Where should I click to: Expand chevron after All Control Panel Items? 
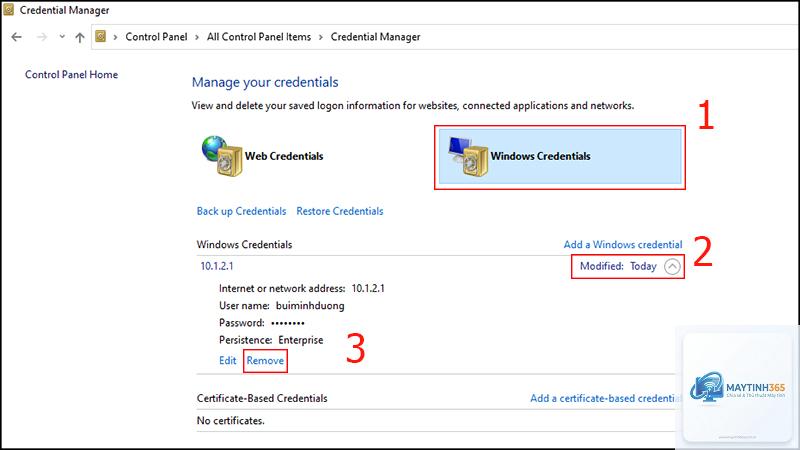[x=321, y=37]
